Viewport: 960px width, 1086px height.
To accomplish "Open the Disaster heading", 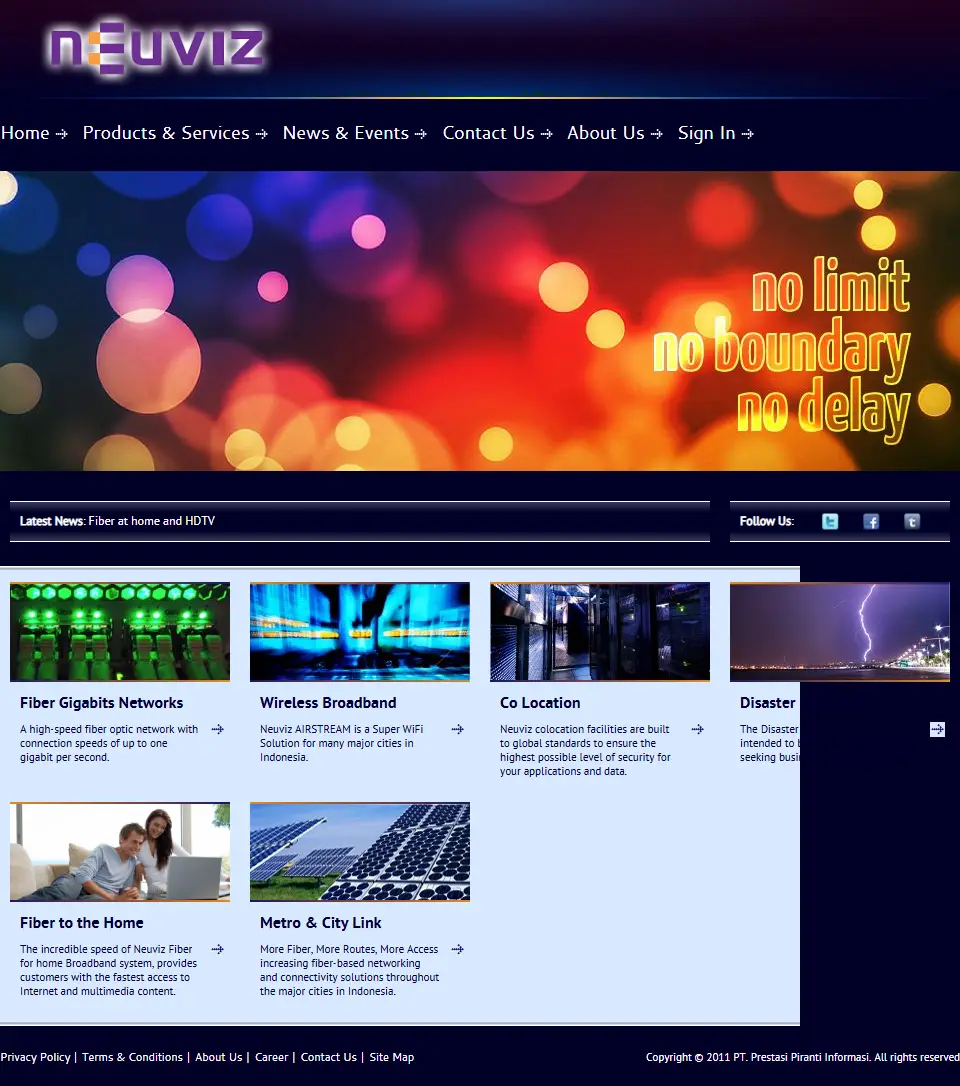I will click(x=767, y=703).
